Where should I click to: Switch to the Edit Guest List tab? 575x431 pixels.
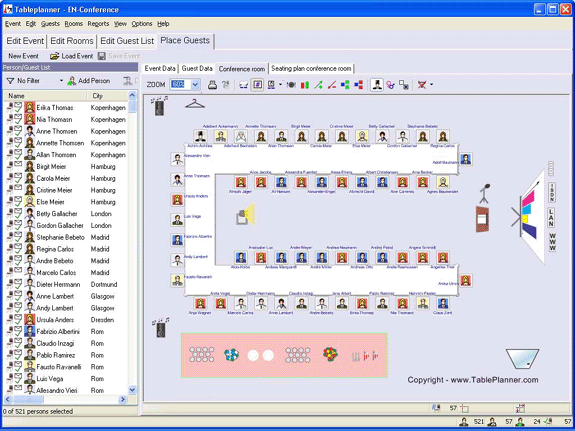coord(127,41)
